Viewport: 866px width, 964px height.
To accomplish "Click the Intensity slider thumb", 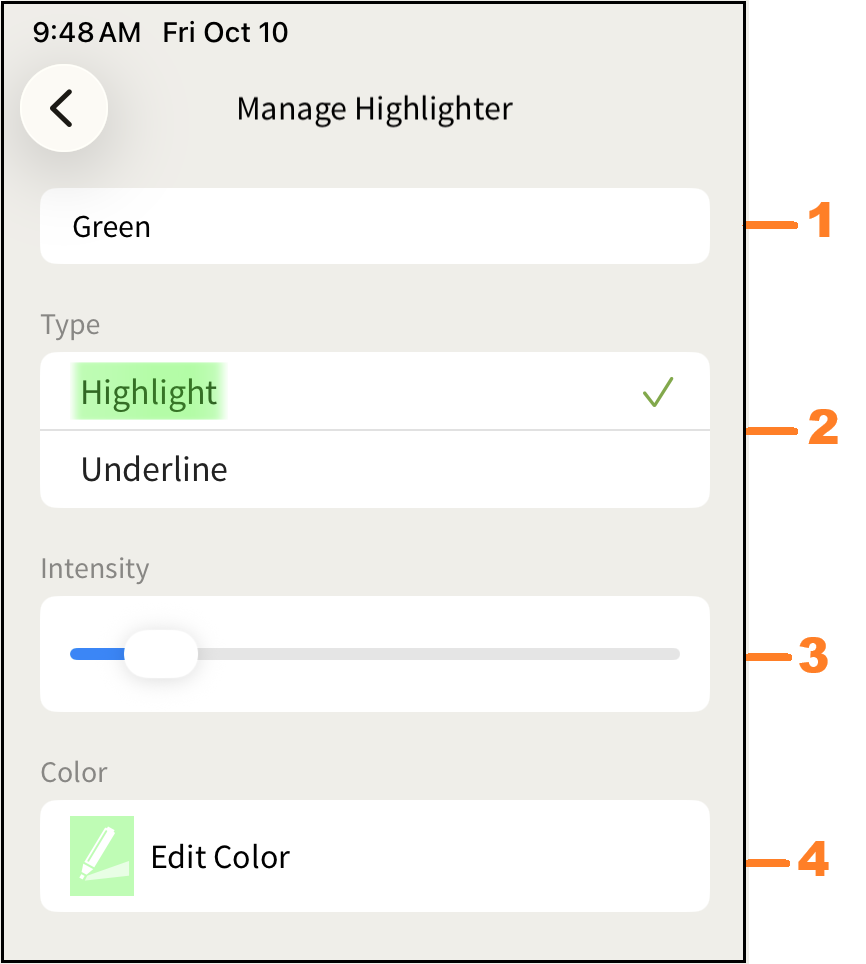I will 161,654.
